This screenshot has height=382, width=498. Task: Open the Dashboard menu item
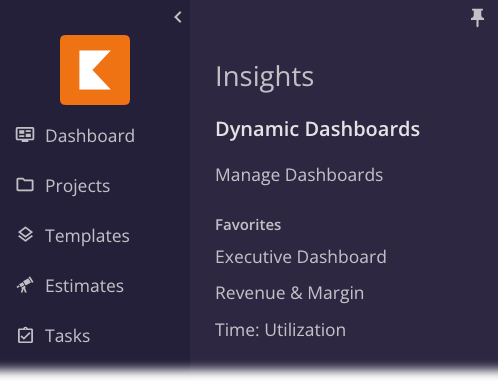[x=90, y=136]
